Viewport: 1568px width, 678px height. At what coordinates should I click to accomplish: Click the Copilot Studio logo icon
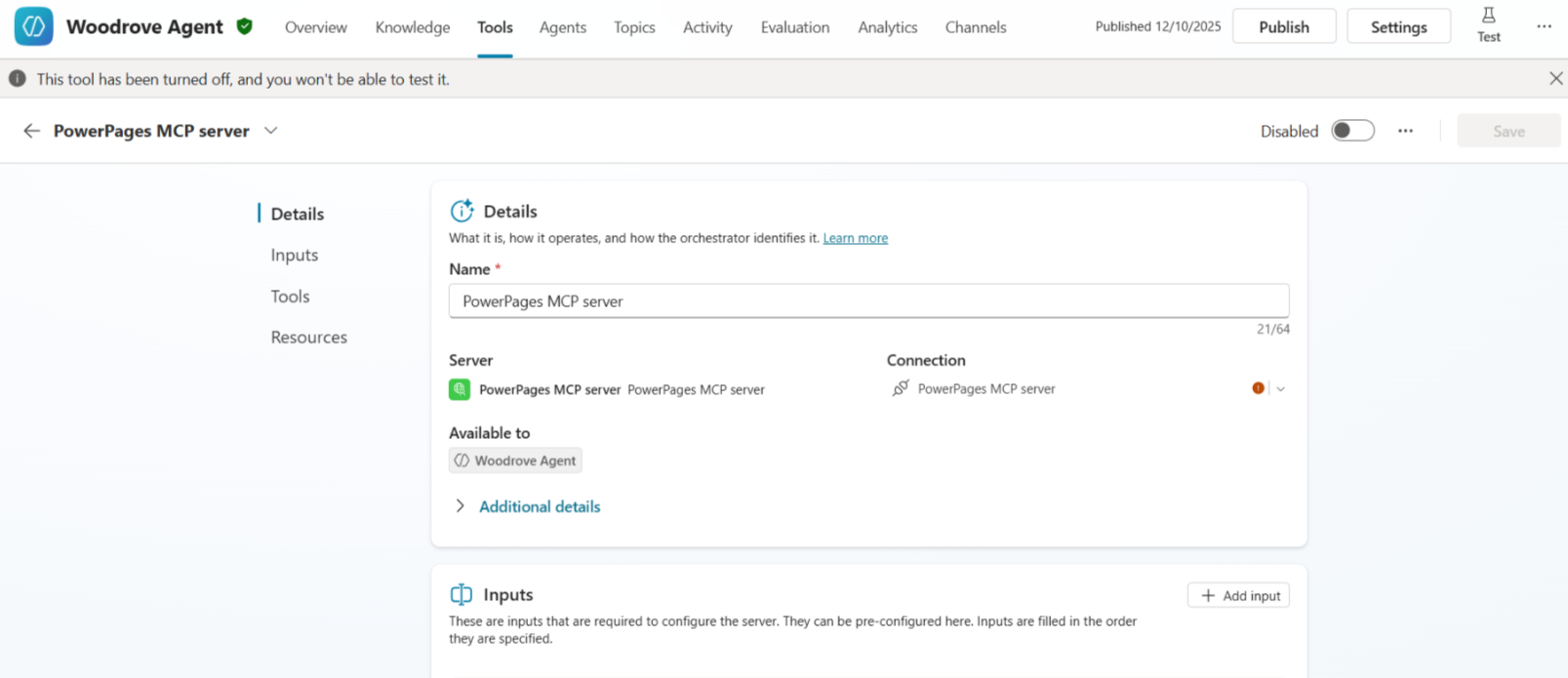pos(33,26)
